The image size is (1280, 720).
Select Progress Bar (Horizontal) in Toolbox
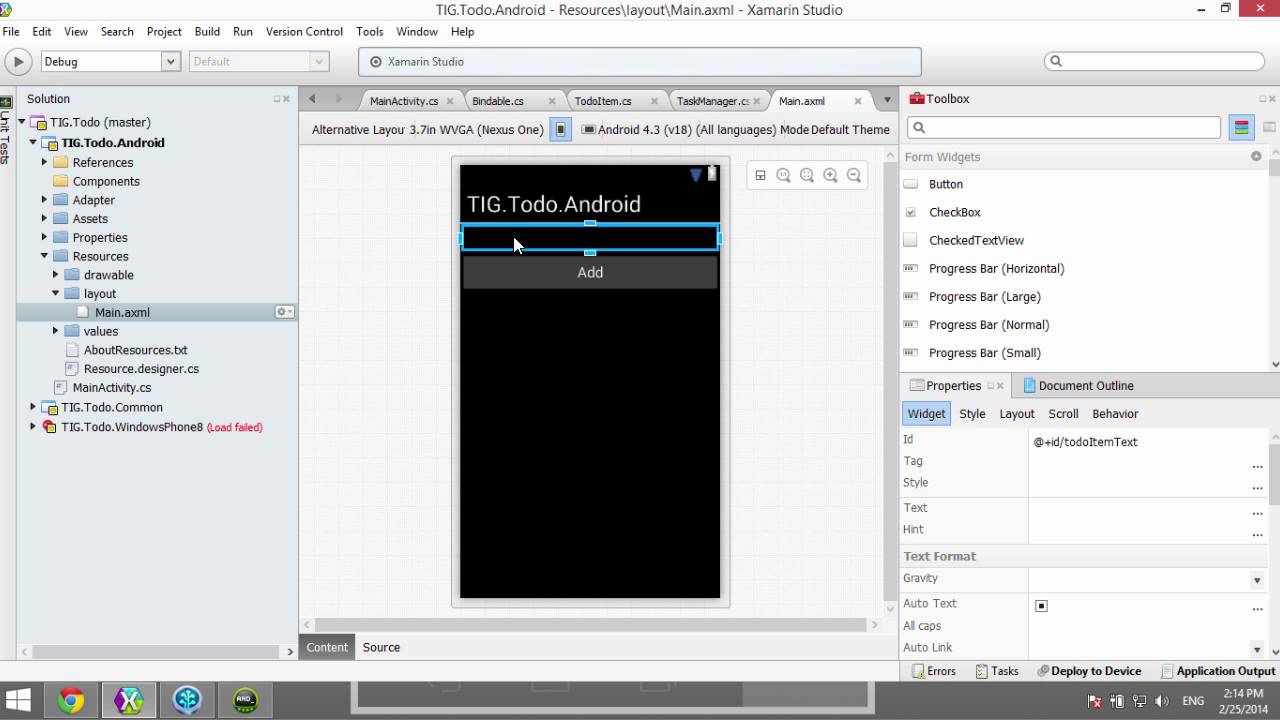pos(996,268)
